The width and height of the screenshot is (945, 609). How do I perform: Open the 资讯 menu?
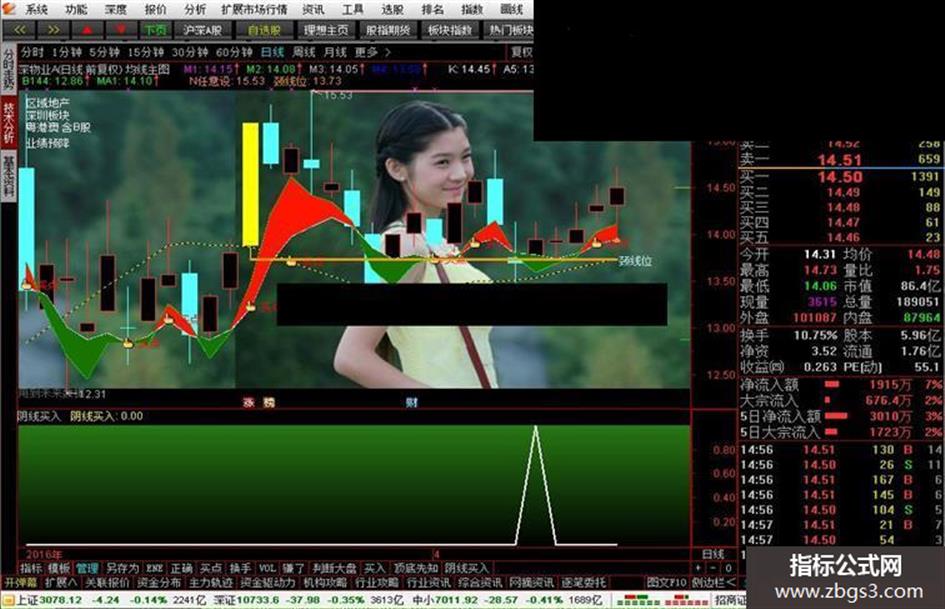tap(313, 10)
